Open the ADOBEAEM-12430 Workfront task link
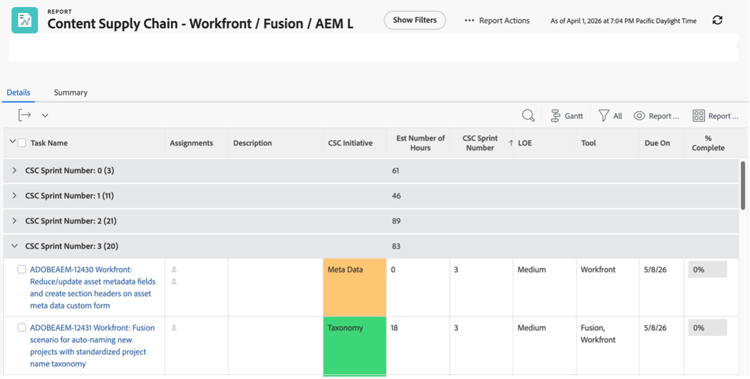The width and height of the screenshot is (750, 379). pyautogui.click(x=92, y=288)
